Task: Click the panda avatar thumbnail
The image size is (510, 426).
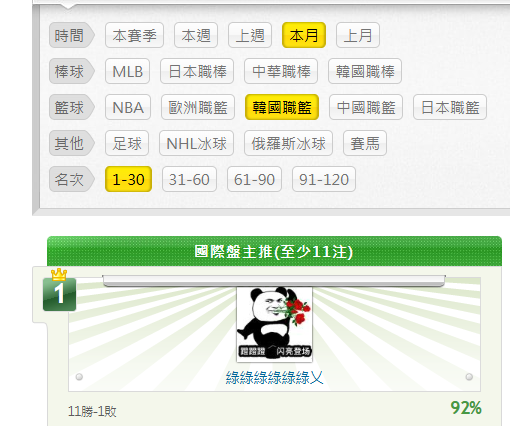Action: [x=274, y=324]
